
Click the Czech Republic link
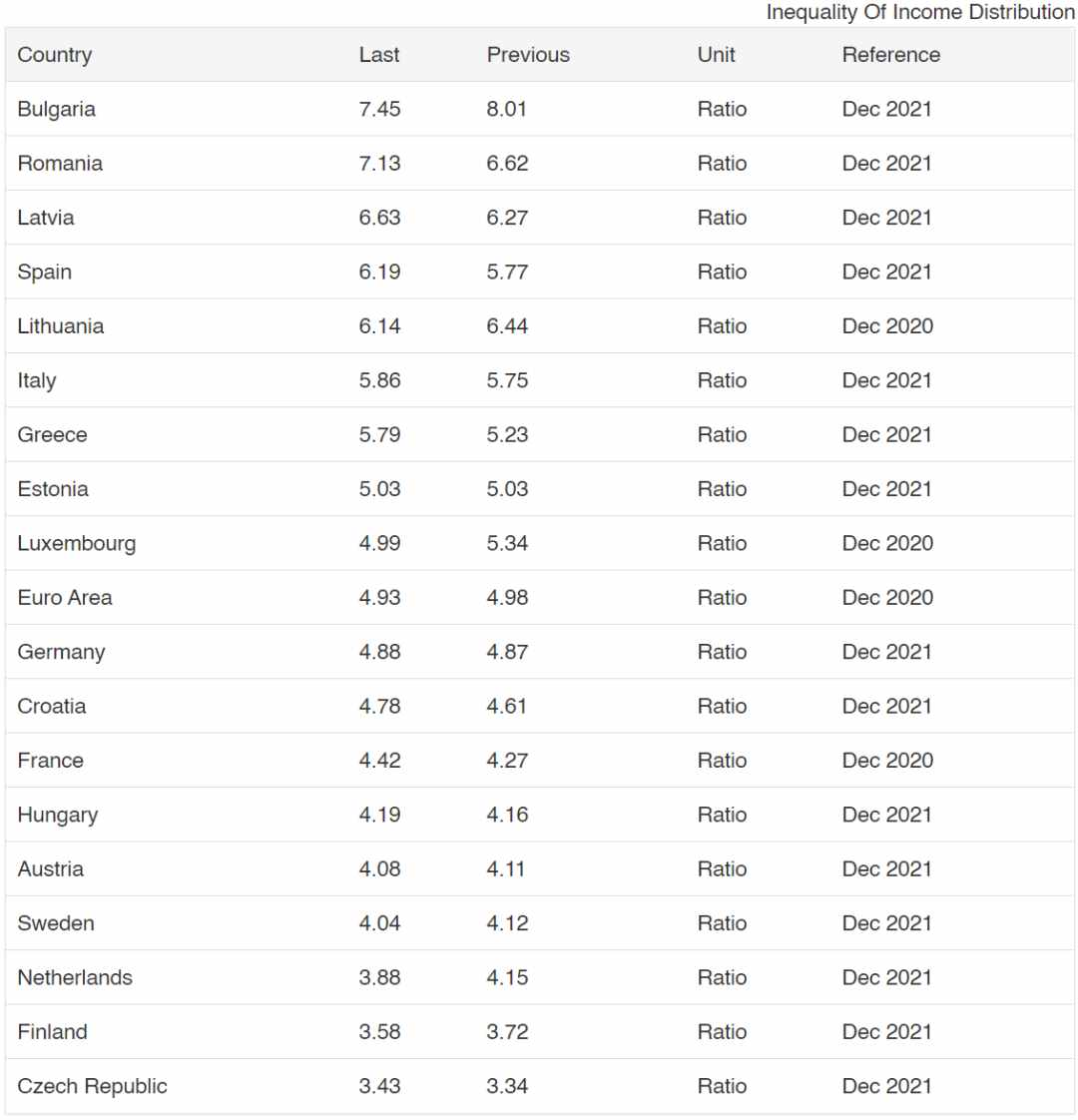pos(92,1086)
